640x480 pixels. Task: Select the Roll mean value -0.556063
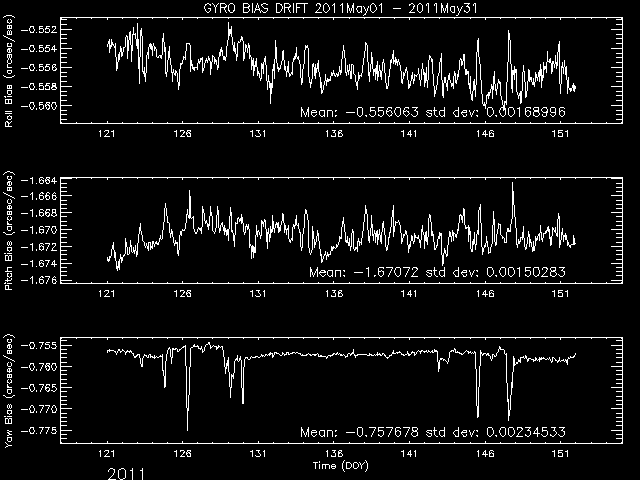point(382,112)
